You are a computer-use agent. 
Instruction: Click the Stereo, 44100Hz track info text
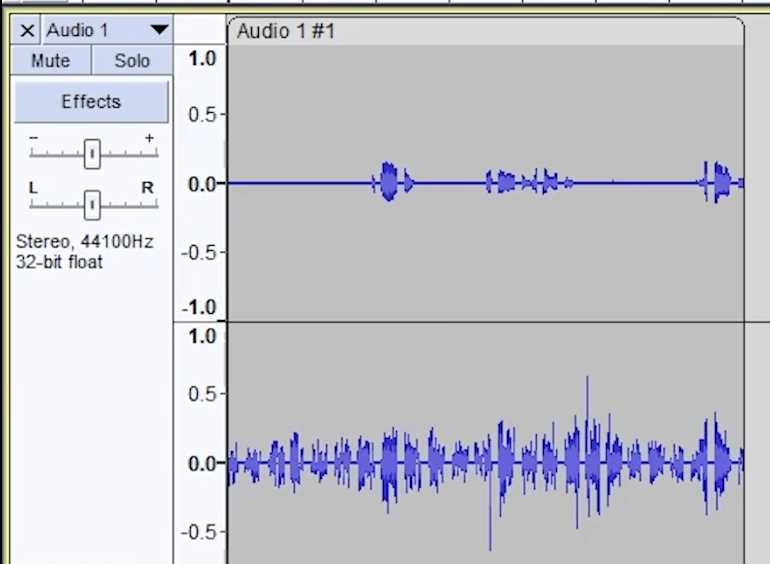pos(85,242)
